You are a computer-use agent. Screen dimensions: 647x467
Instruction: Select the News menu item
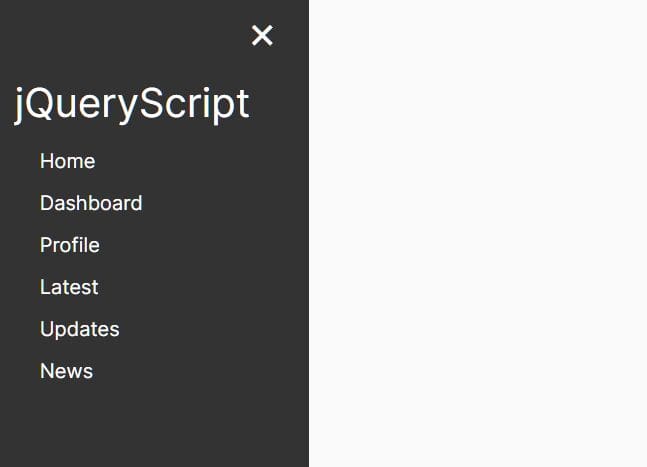point(66,371)
